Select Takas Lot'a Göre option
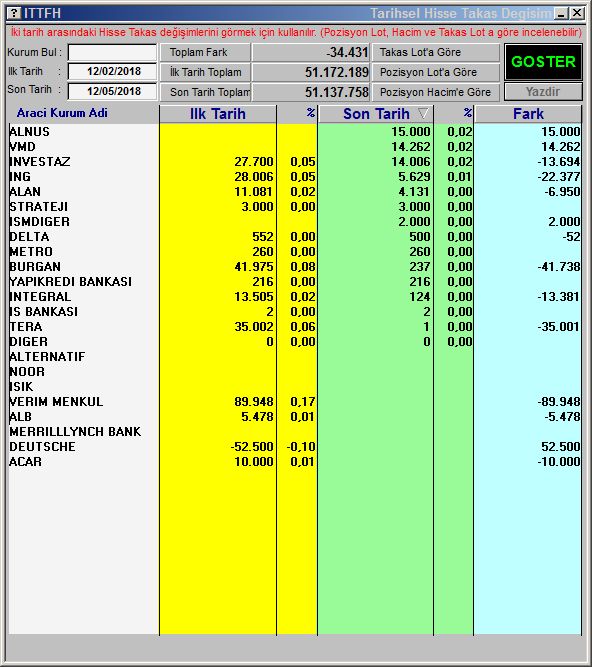Screen dimensions: 592x667 436,52
